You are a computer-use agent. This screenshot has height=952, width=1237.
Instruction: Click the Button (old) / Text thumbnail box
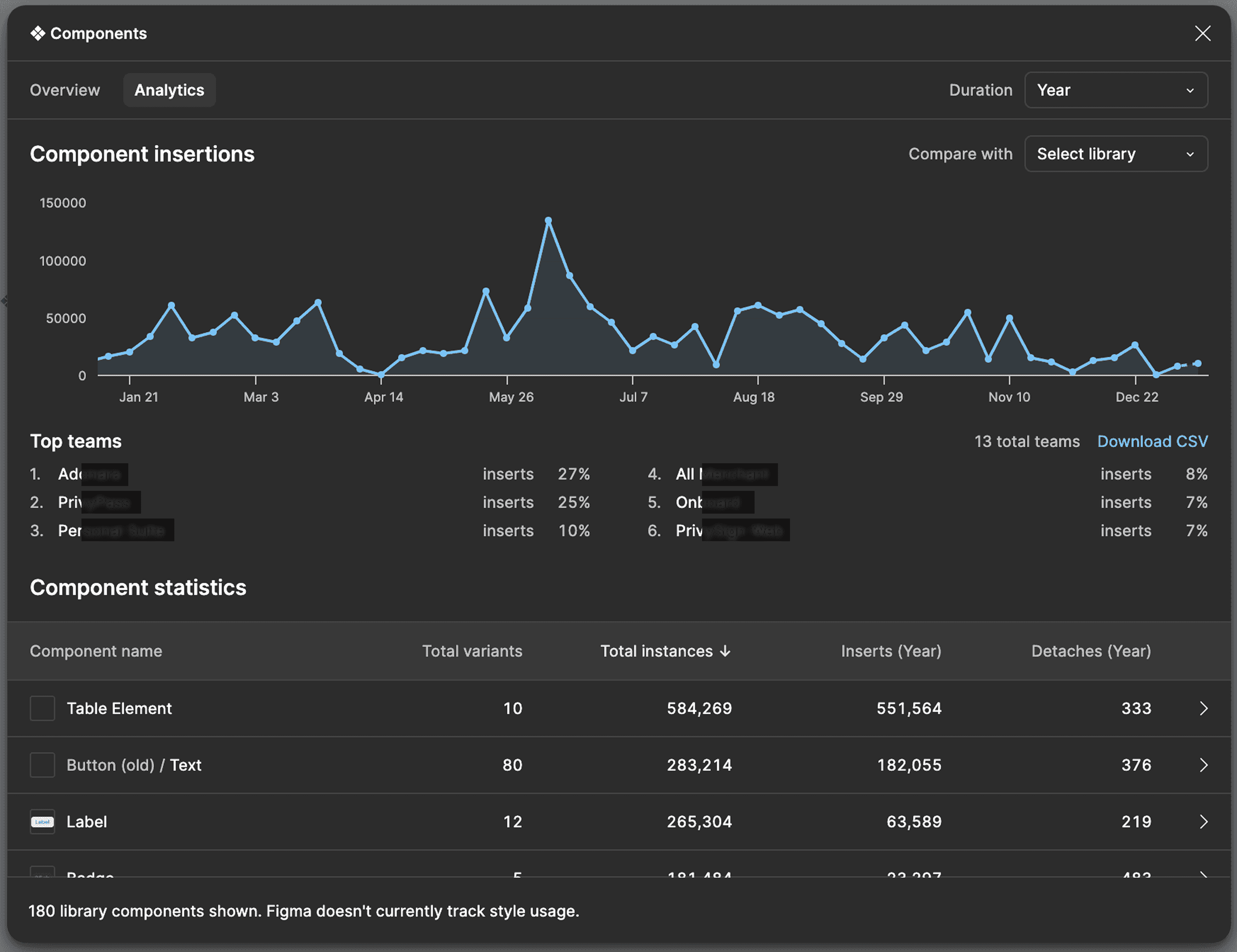[x=43, y=765]
